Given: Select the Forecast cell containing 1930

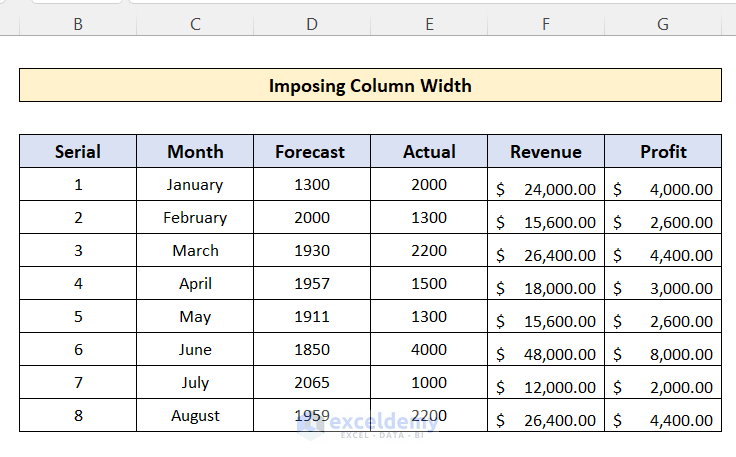Looking at the screenshot, I should tap(312, 250).
